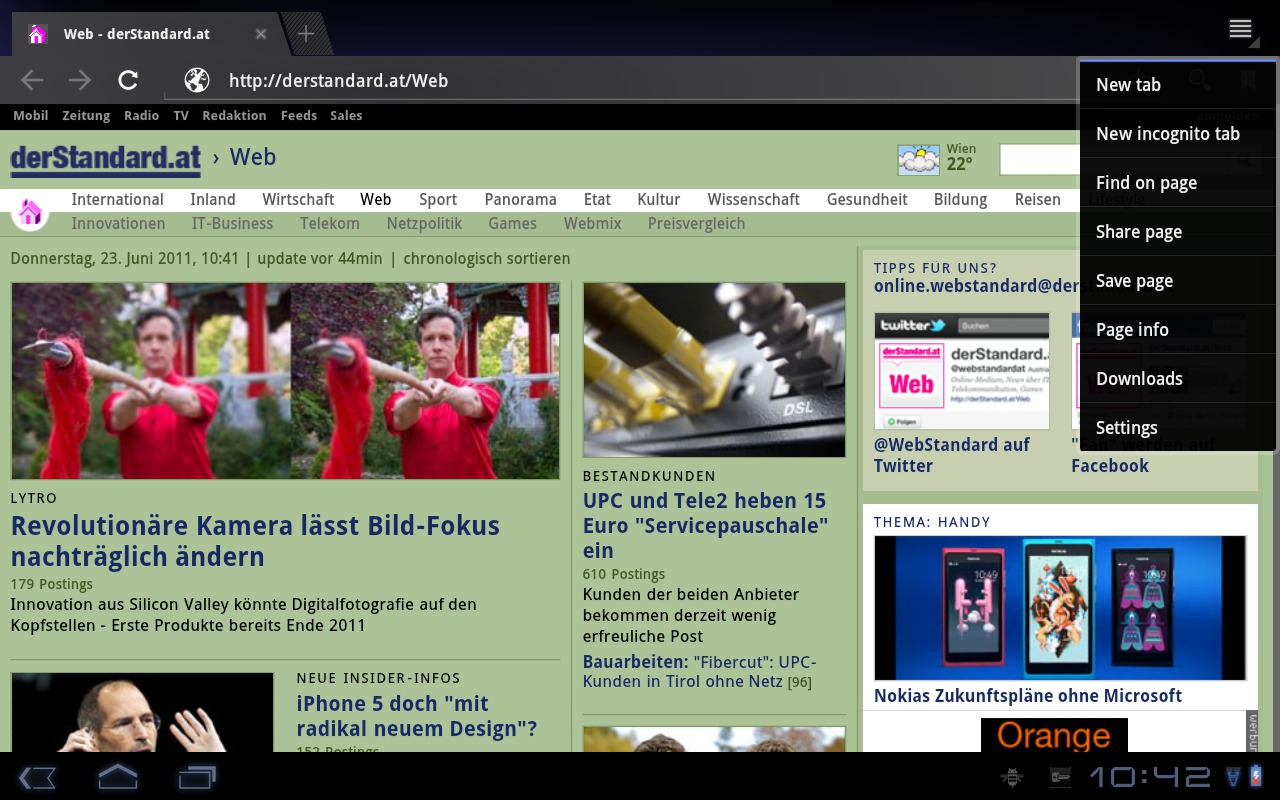Go forward with the browser forward arrow
The image size is (1280, 800).
(80, 80)
